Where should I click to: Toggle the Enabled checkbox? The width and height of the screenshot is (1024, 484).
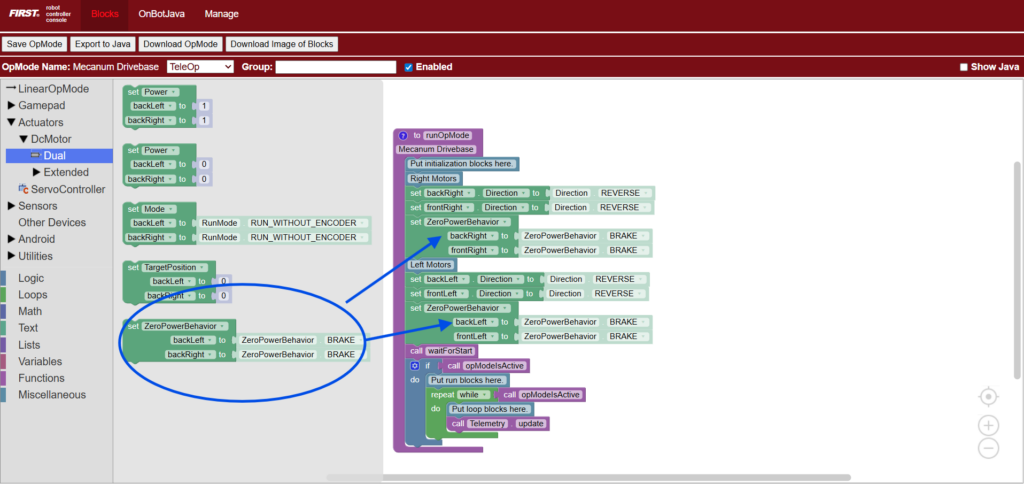[409, 67]
